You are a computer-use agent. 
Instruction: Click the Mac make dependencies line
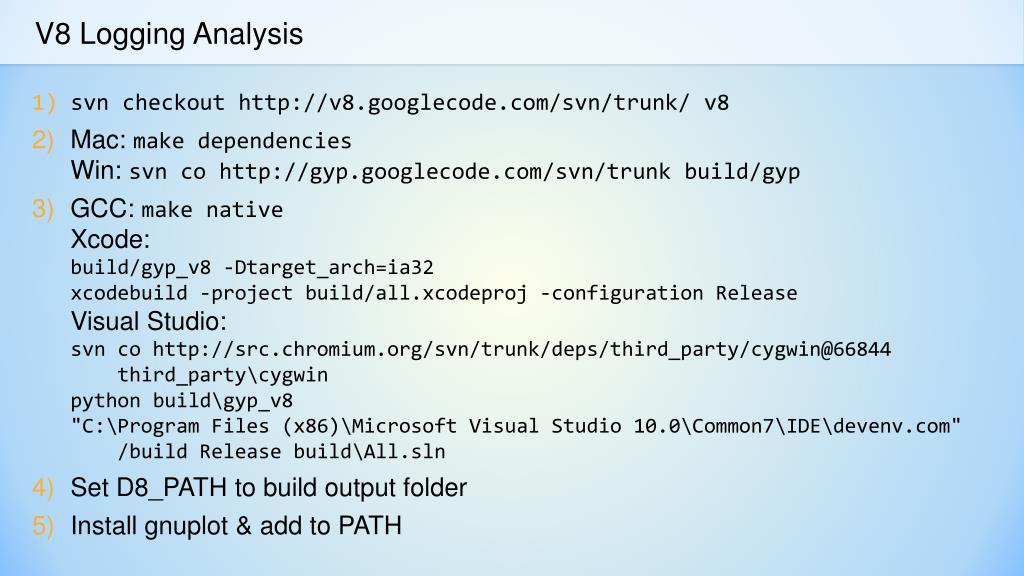coord(211,140)
